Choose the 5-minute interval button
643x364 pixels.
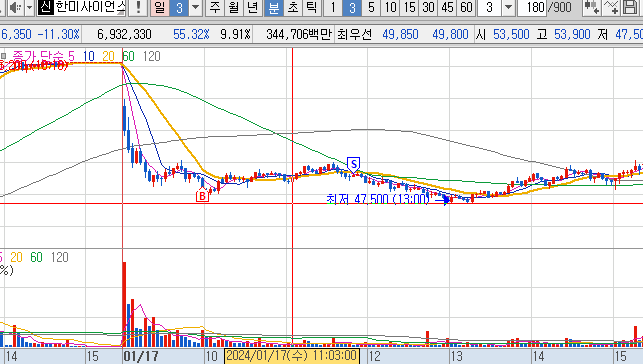pos(371,7)
